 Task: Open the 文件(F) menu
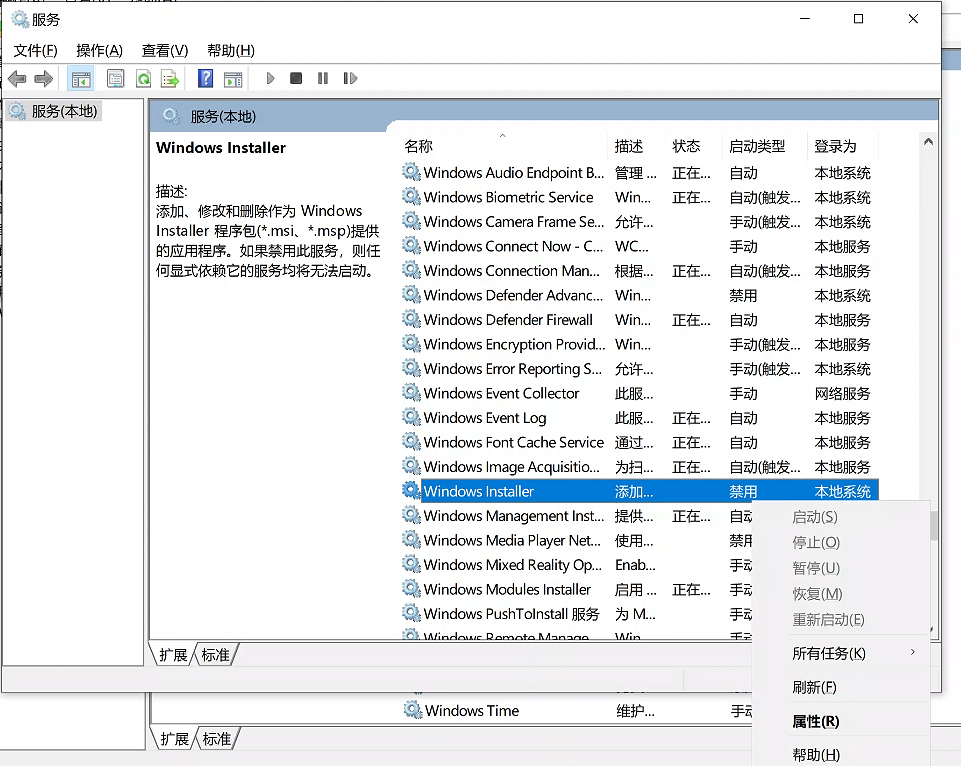click(36, 51)
